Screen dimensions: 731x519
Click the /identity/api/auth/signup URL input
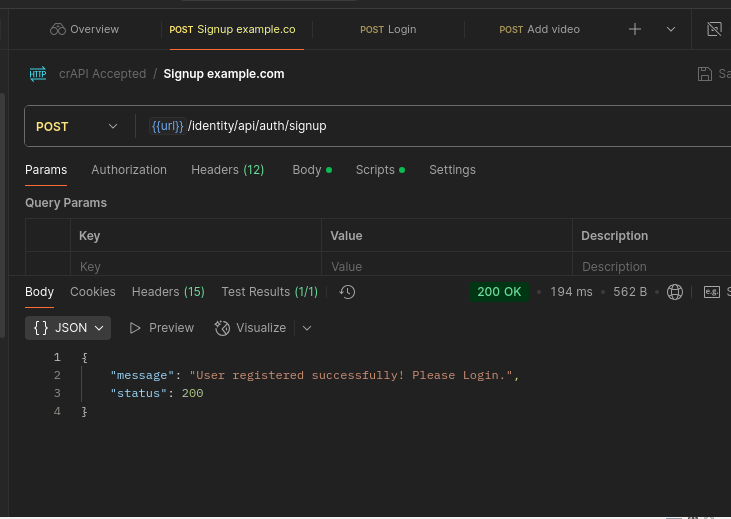coord(257,126)
